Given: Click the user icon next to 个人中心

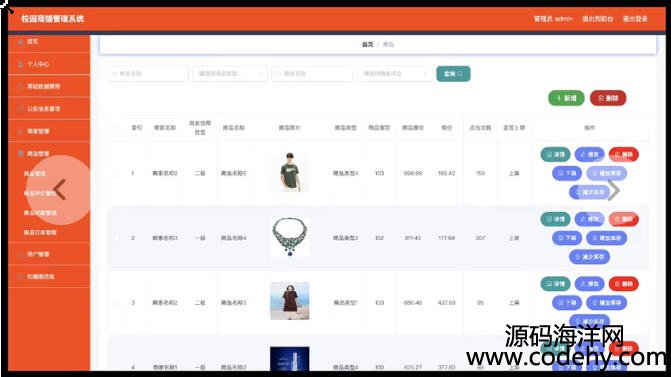Looking at the screenshot, I should [21, 64].
